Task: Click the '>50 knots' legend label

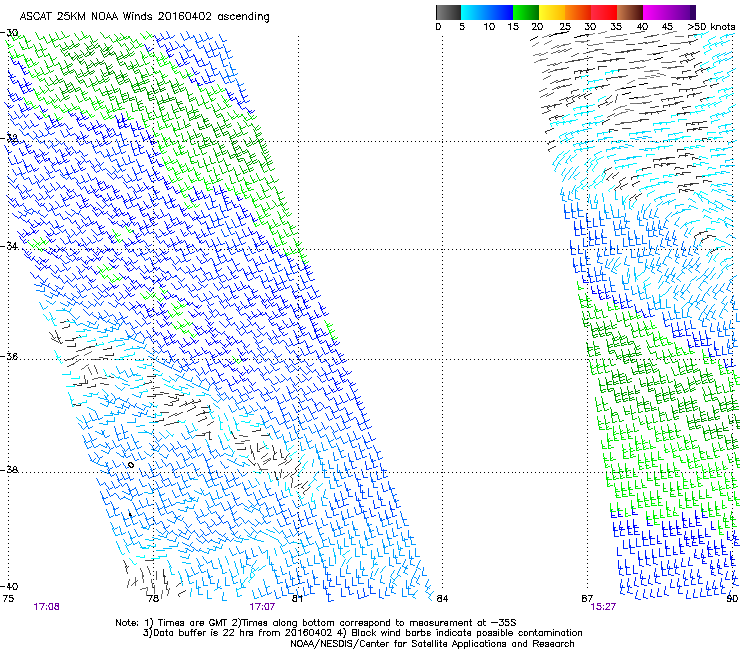Action: (711, 27)
